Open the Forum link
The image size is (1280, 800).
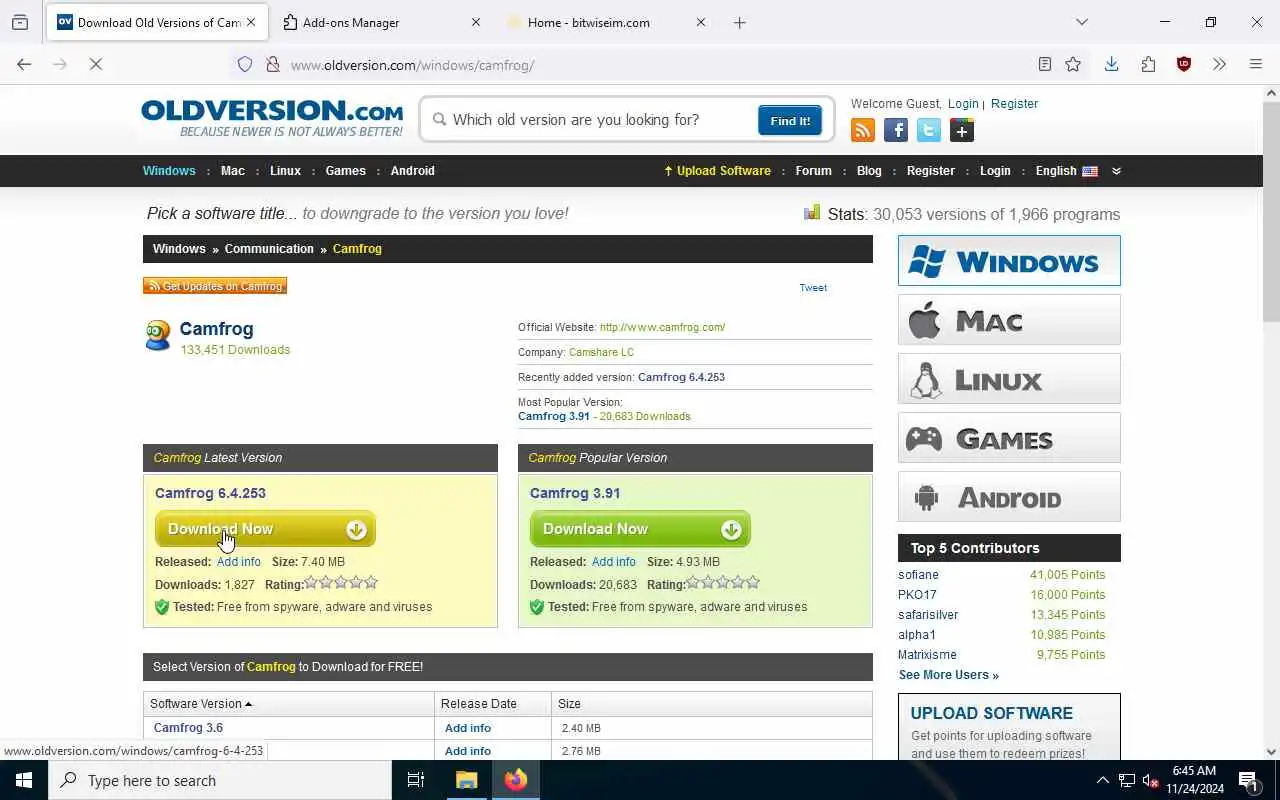click(813, 171)
